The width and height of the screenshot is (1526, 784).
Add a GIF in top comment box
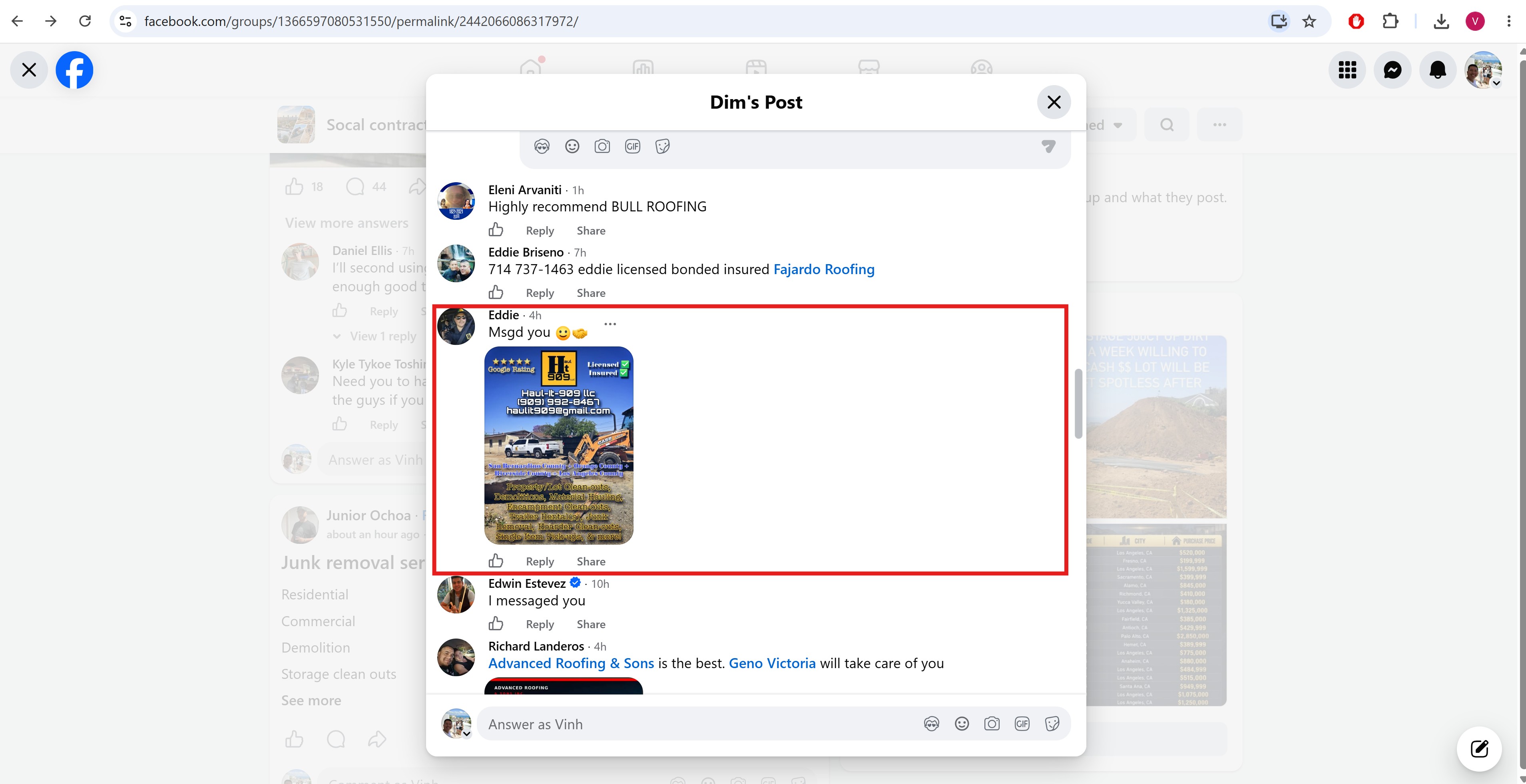[x=633, y=146]
